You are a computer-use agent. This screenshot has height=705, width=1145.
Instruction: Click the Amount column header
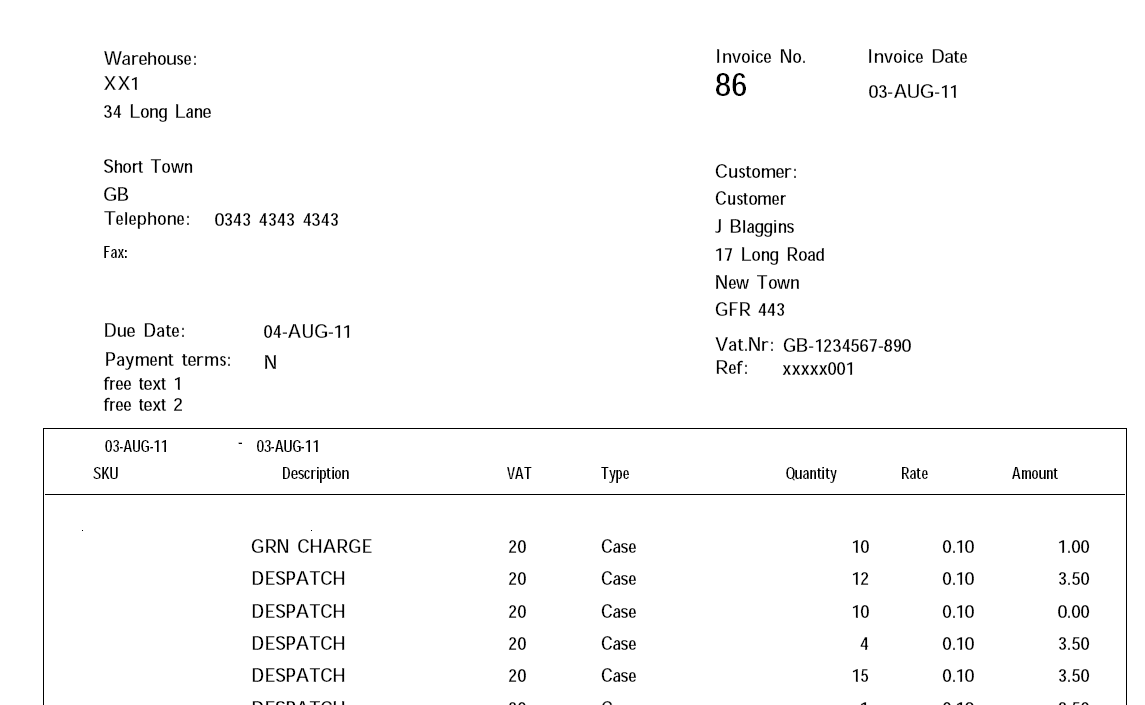tap(1035, 474)
